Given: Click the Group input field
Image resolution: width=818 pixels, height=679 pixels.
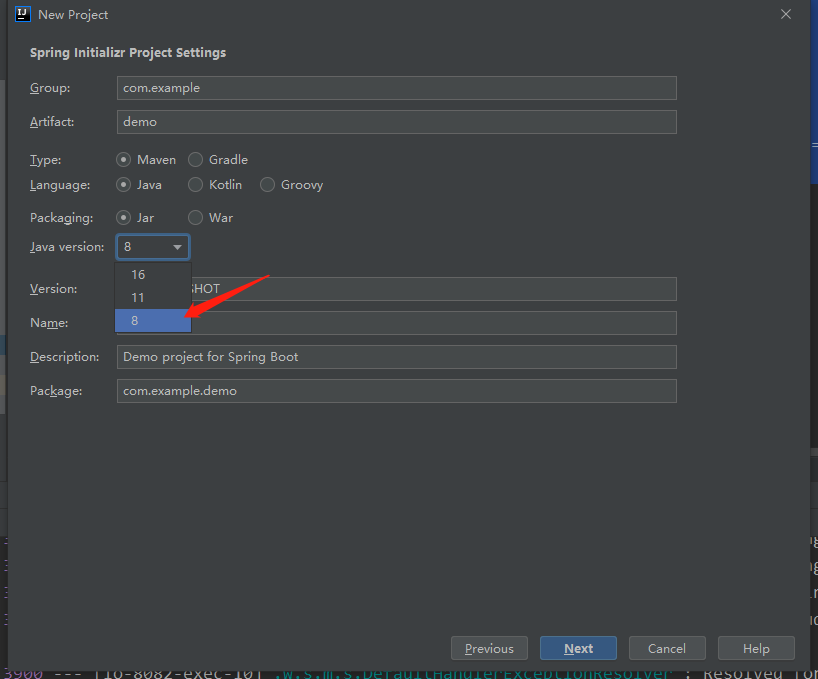Looking at the screenshot, I should click(396, 88).
